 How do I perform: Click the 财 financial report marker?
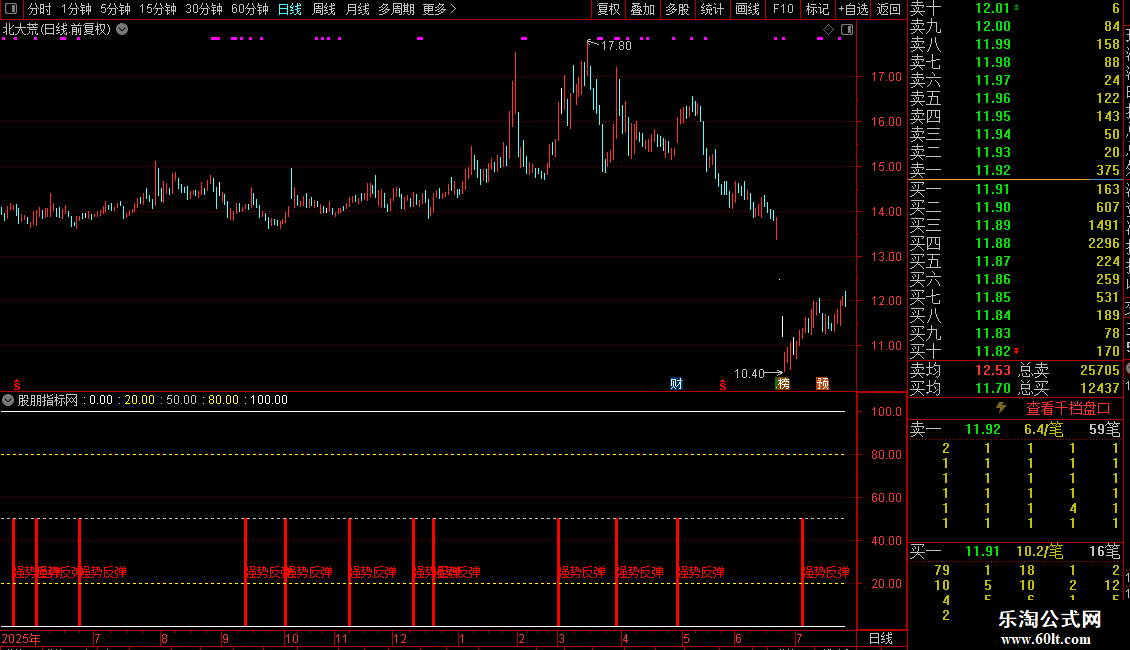[676, 383]
